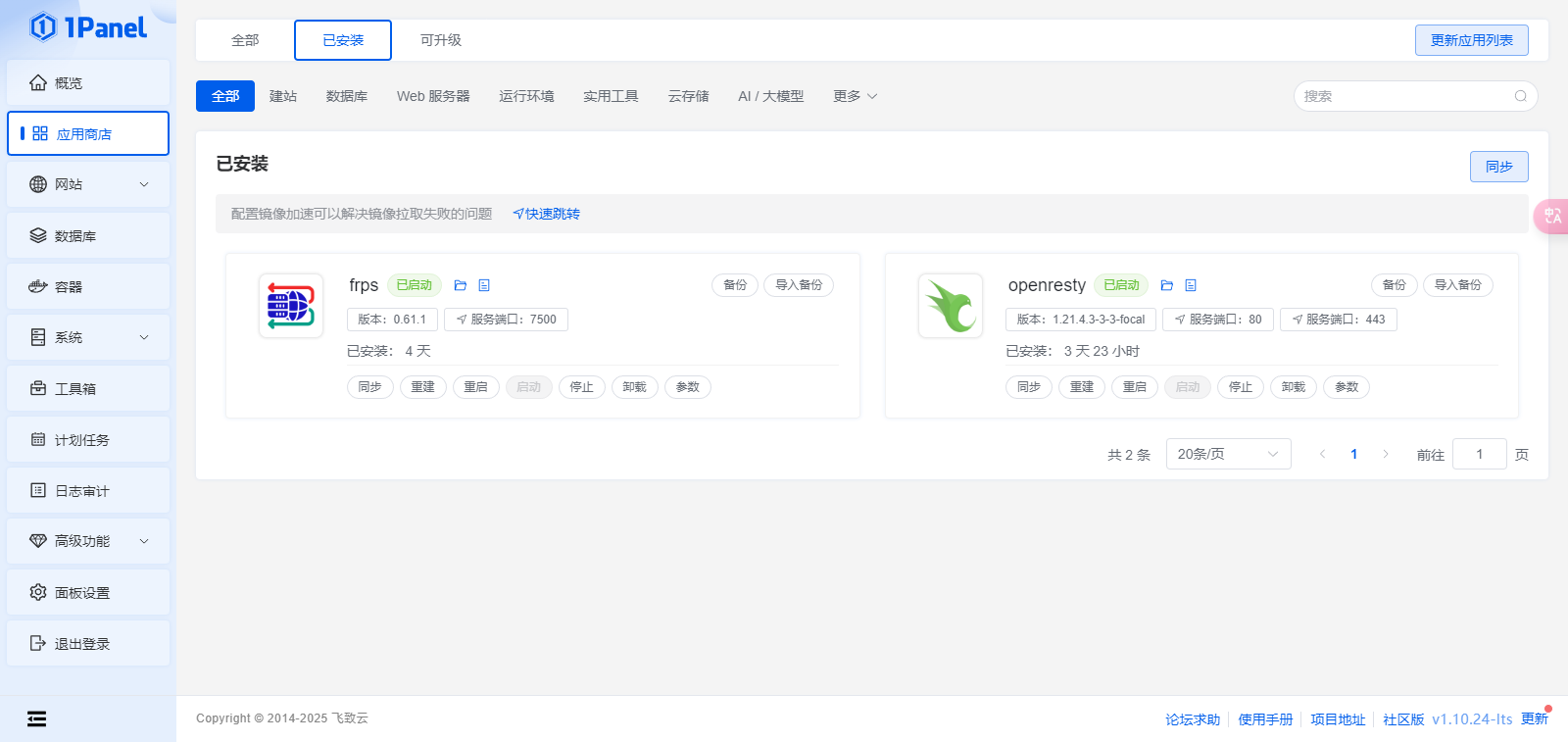Select the 数据库 category filter
Screen dimensions: 1568x742
[347, 96]
